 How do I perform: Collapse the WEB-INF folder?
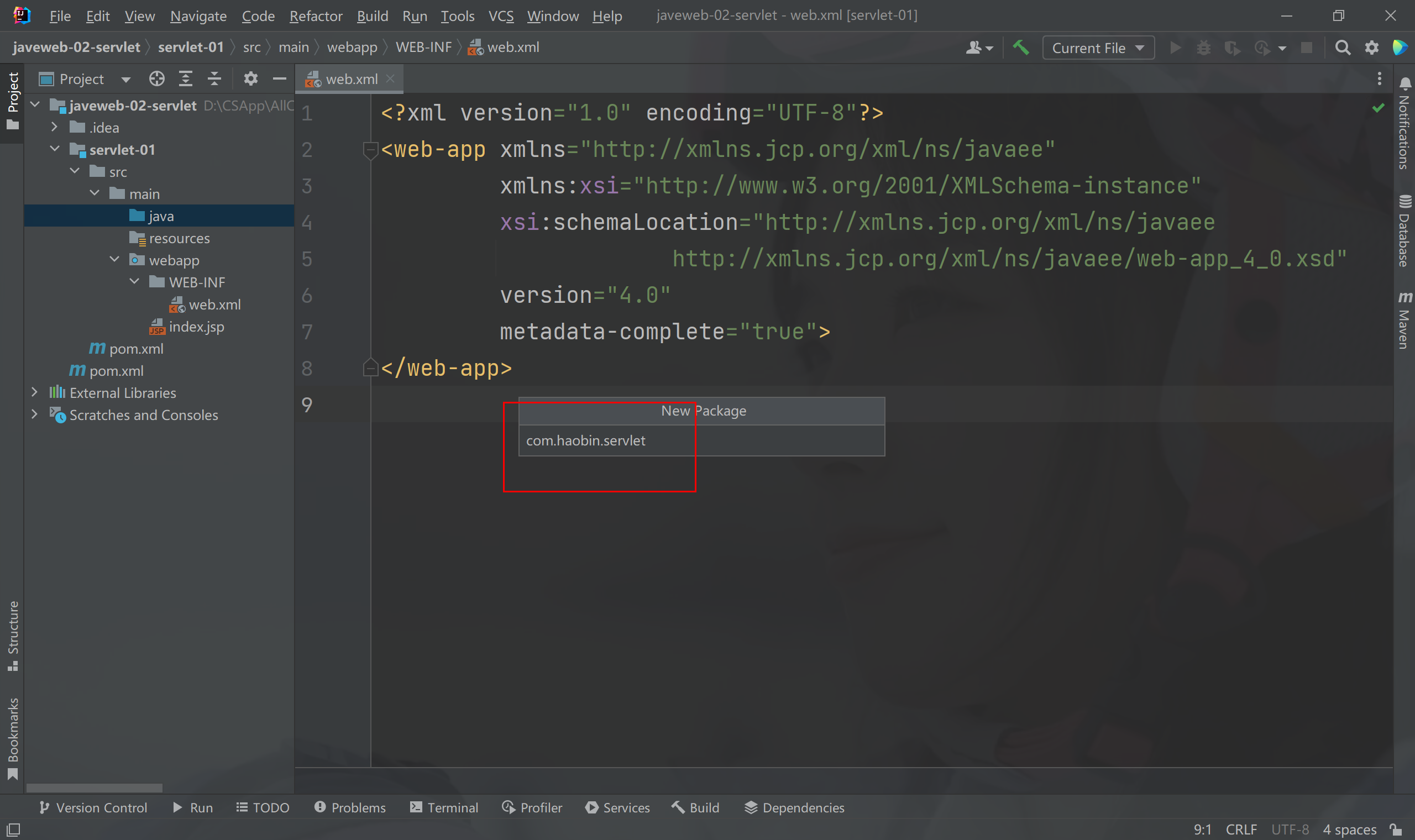(134, 281)
